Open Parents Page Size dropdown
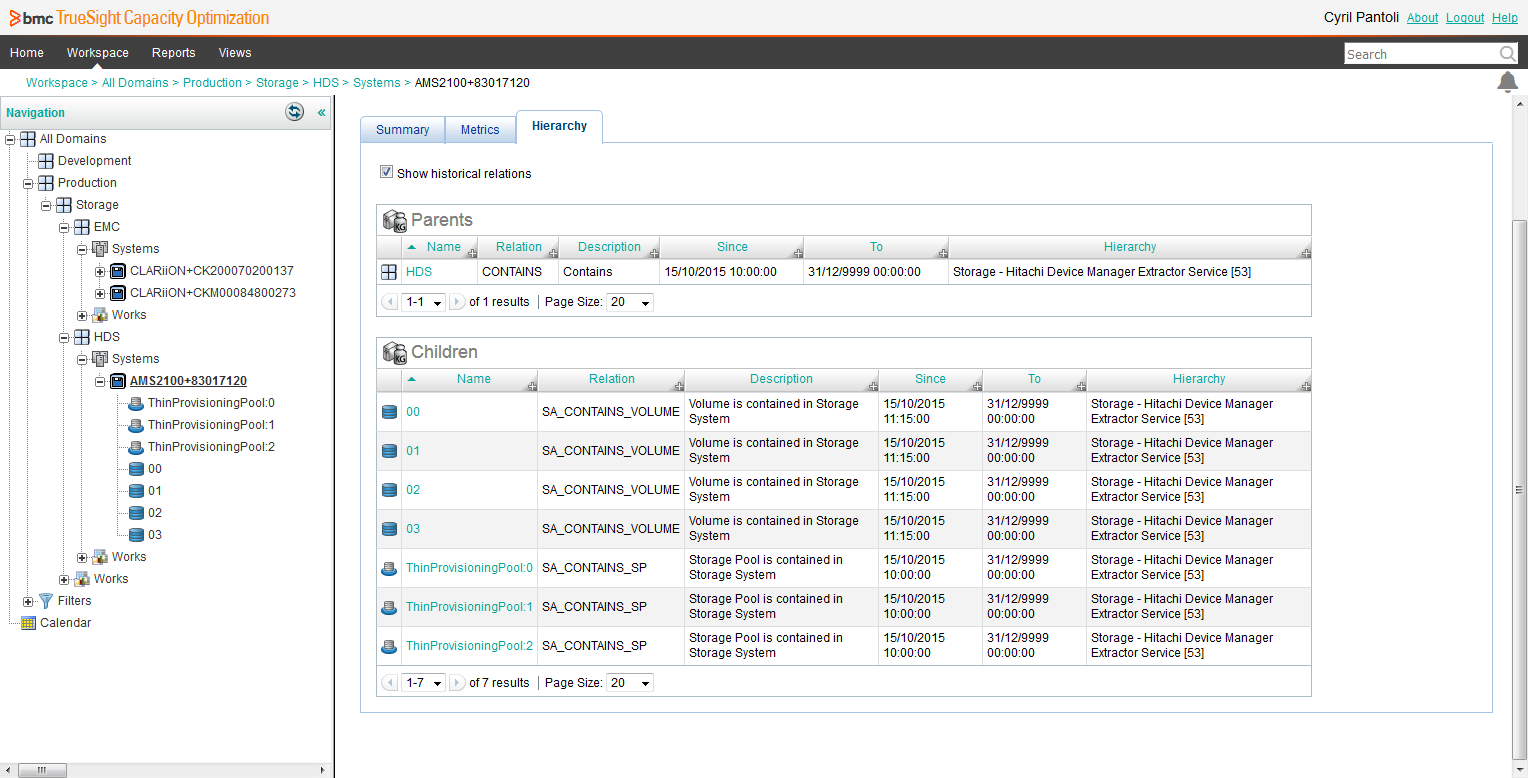Screen dimensions: 1528x778 tap(630, 302)
